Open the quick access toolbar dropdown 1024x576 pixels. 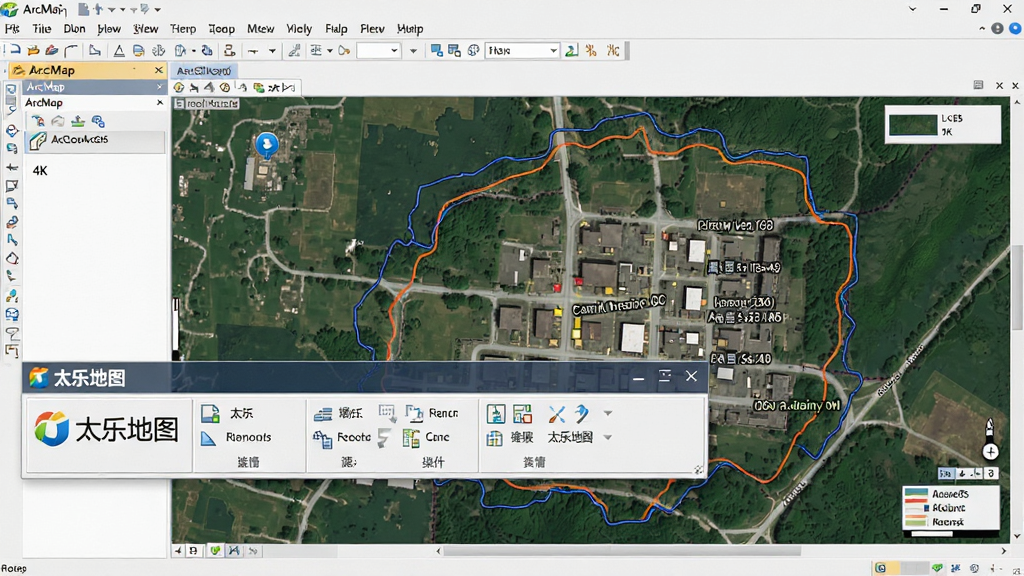point(157,9)
